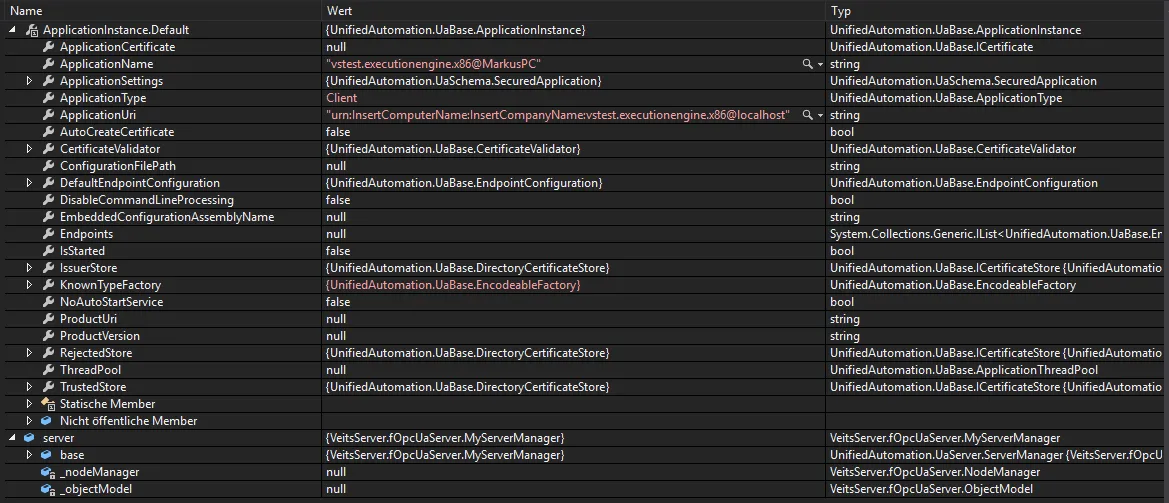Click wrench icon beside ApplicationName
The height and width of the screenshot is (503, 1169).
tap(48, 64)
